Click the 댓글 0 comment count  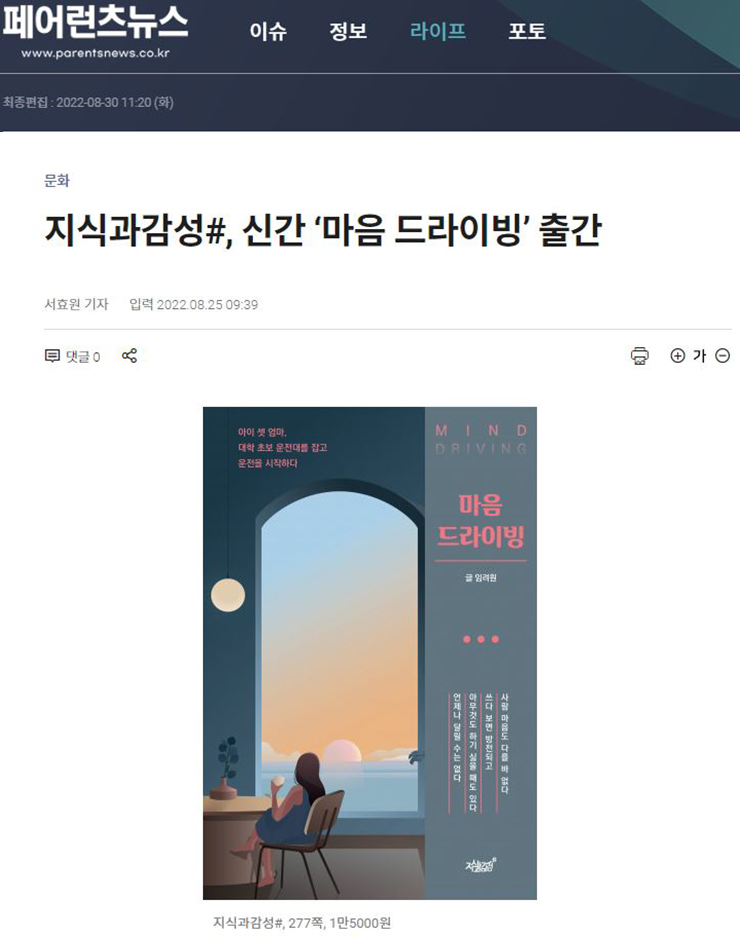click(83, 357)
